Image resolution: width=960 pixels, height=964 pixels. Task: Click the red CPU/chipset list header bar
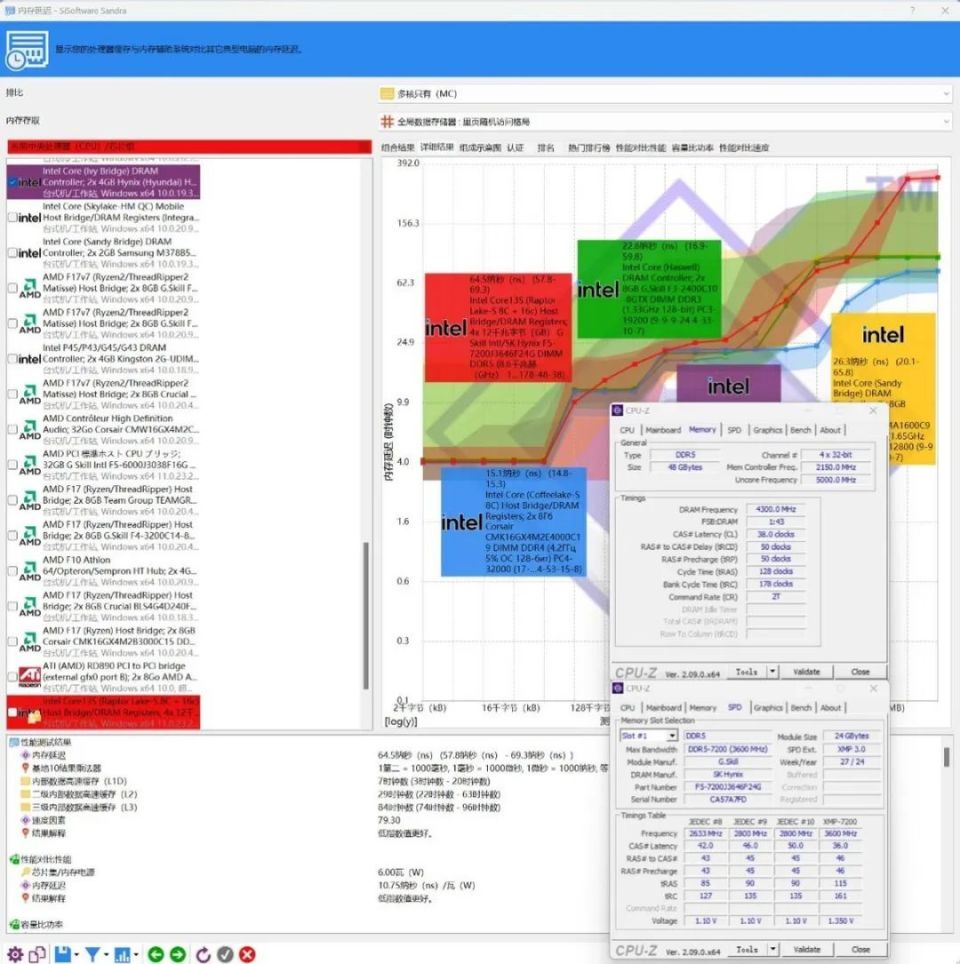[x=189, y=146]
